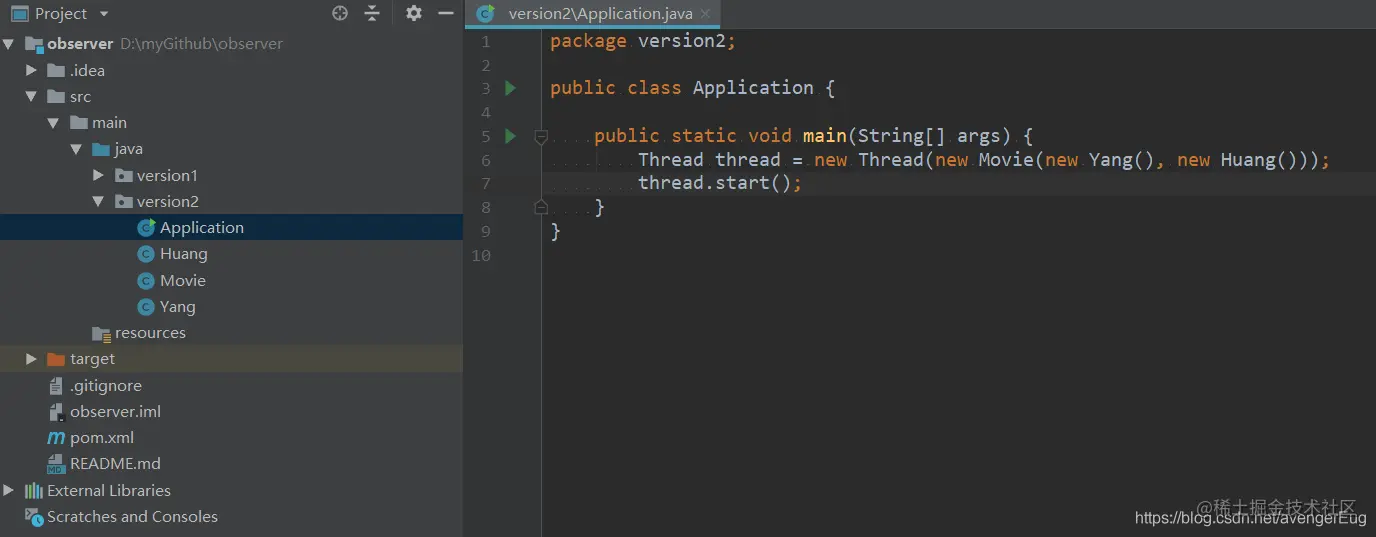Click the path text D:\myGithub\observer

click(201, 44)
